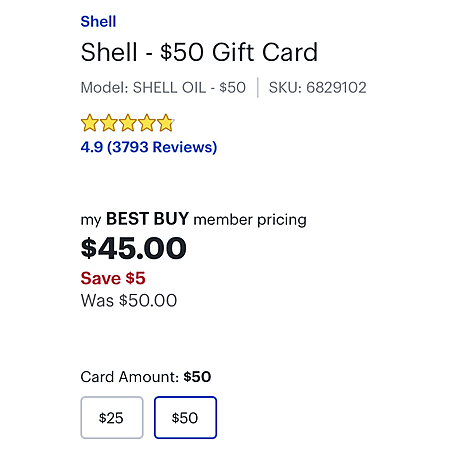
Task: Click the $45.00 member price
Action: (133, 248)
